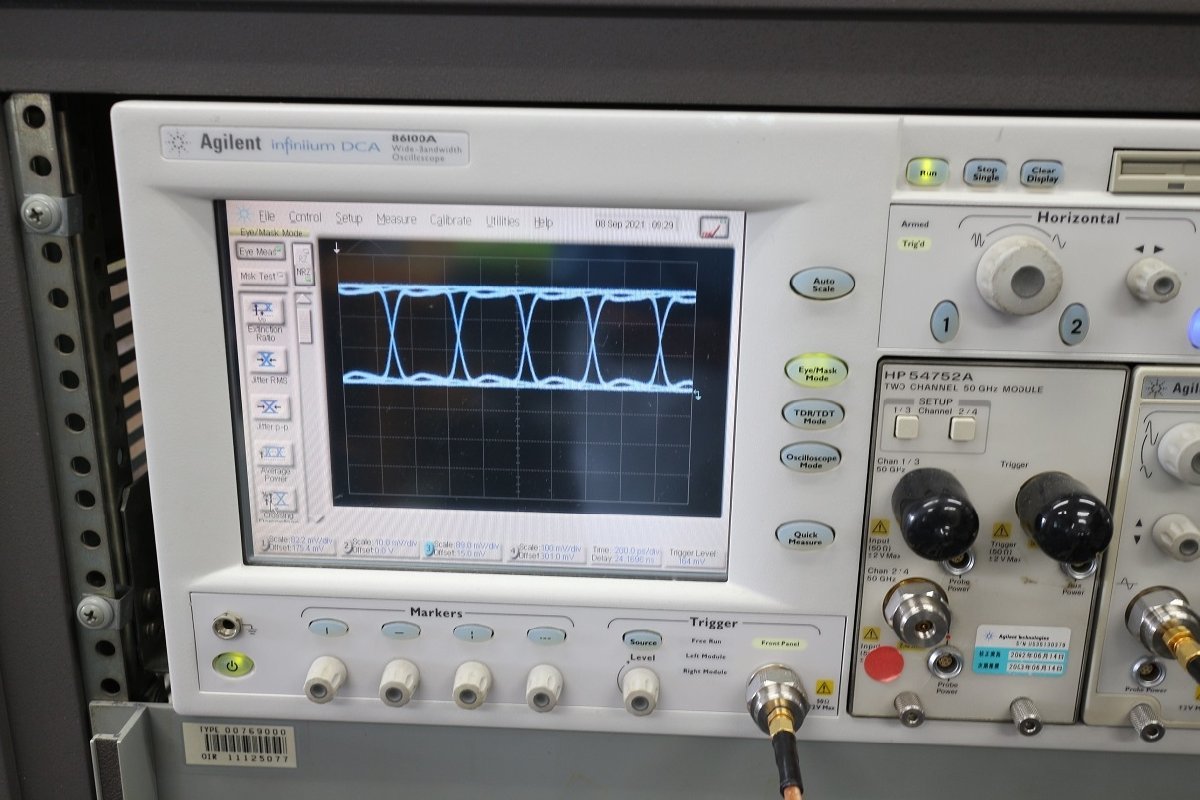
Task: Click the second Markers knob
Action: pos(399,682)
